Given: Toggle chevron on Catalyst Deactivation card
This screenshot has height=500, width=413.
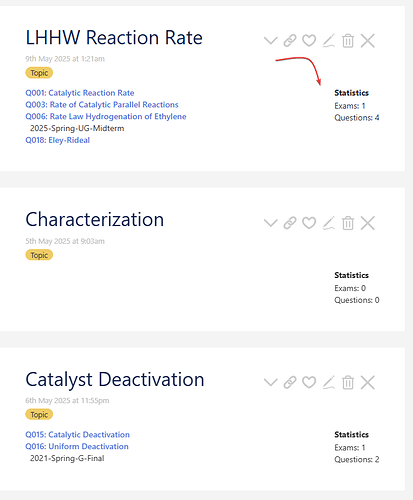Looking at the screenshot, I should coord(270,382).
